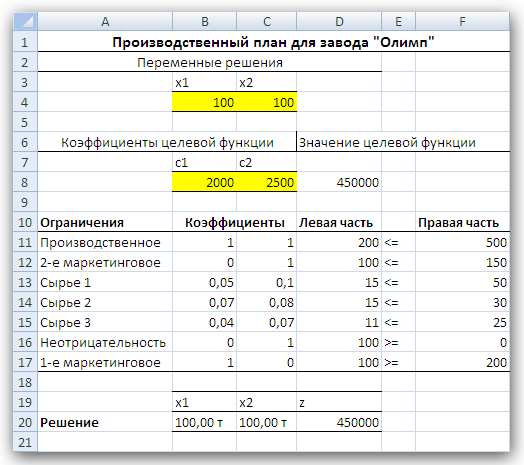Select right-part value 150
Viewport: 524px width, 465px height.
pos(463,262)
